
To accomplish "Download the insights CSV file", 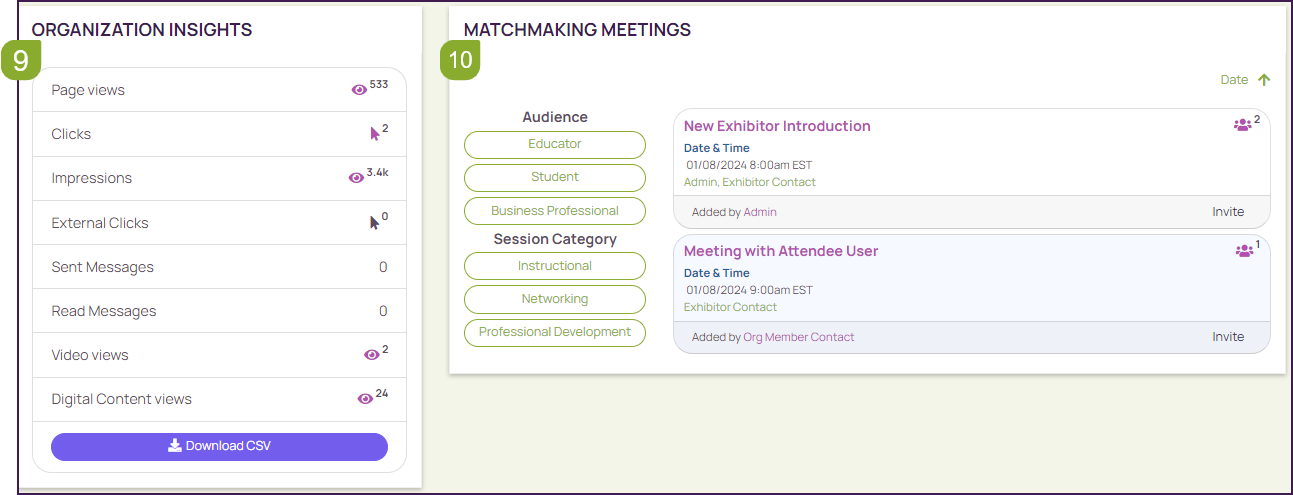I will click(x=219, y=446).
